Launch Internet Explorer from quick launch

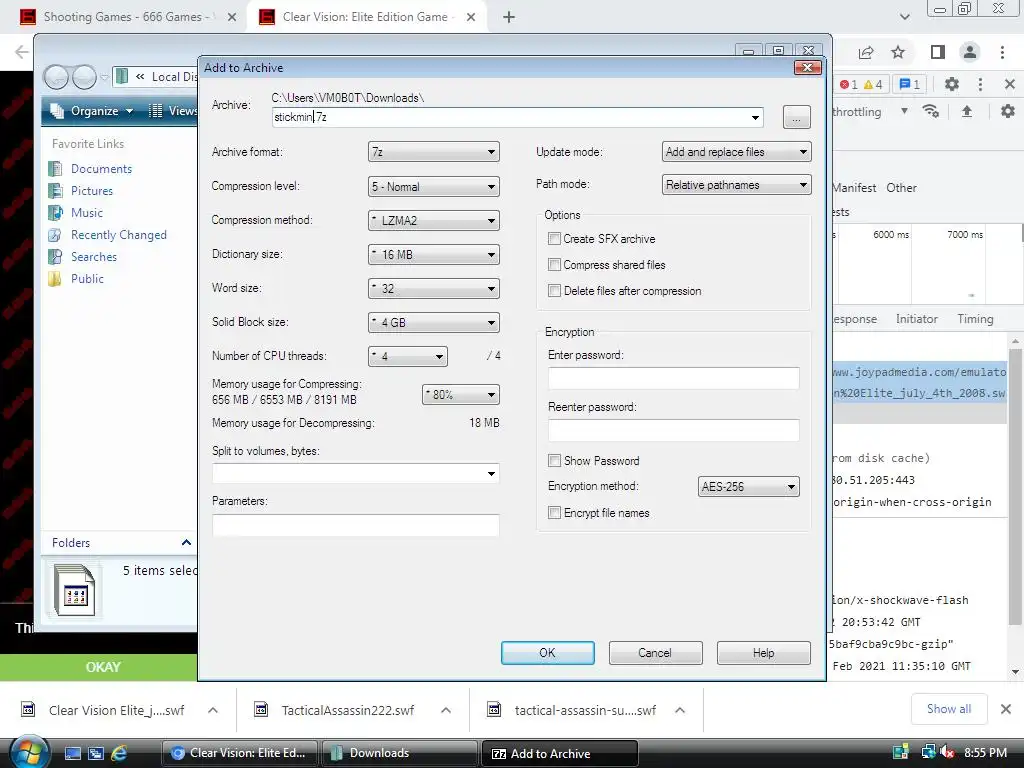(120, 753)
